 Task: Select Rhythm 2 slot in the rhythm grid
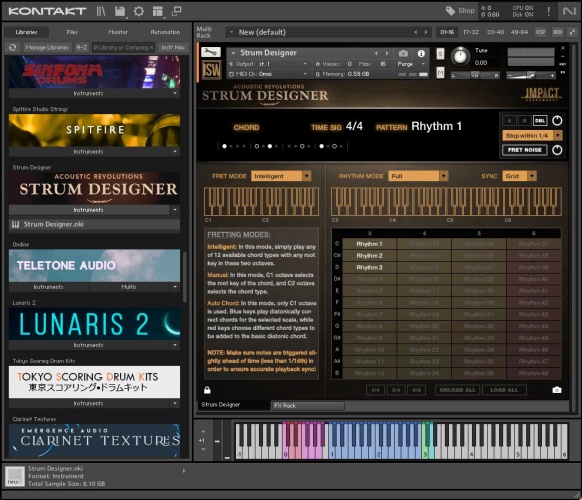click(369, 256)
